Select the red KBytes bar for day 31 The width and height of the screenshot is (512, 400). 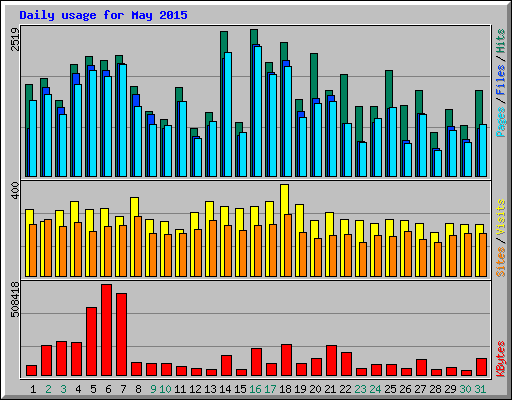tap(482, 367)
